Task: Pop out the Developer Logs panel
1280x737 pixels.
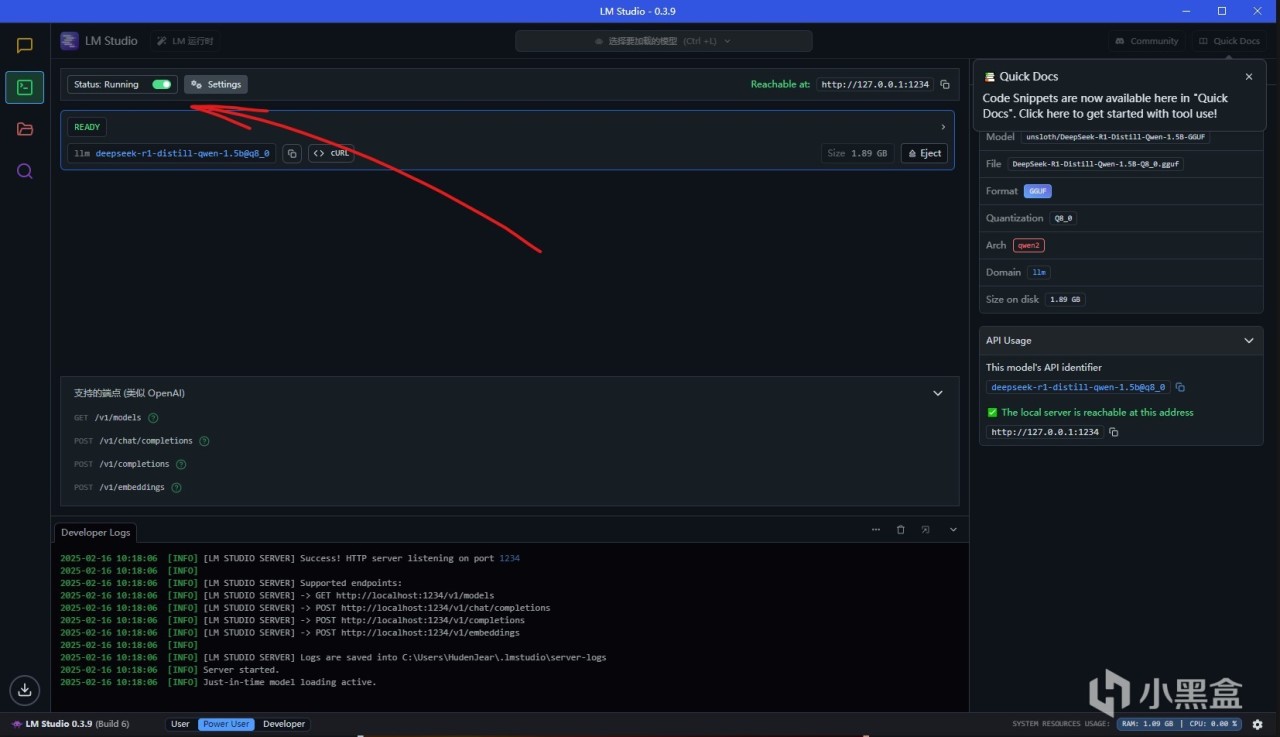Action: [x=926, y=530]
